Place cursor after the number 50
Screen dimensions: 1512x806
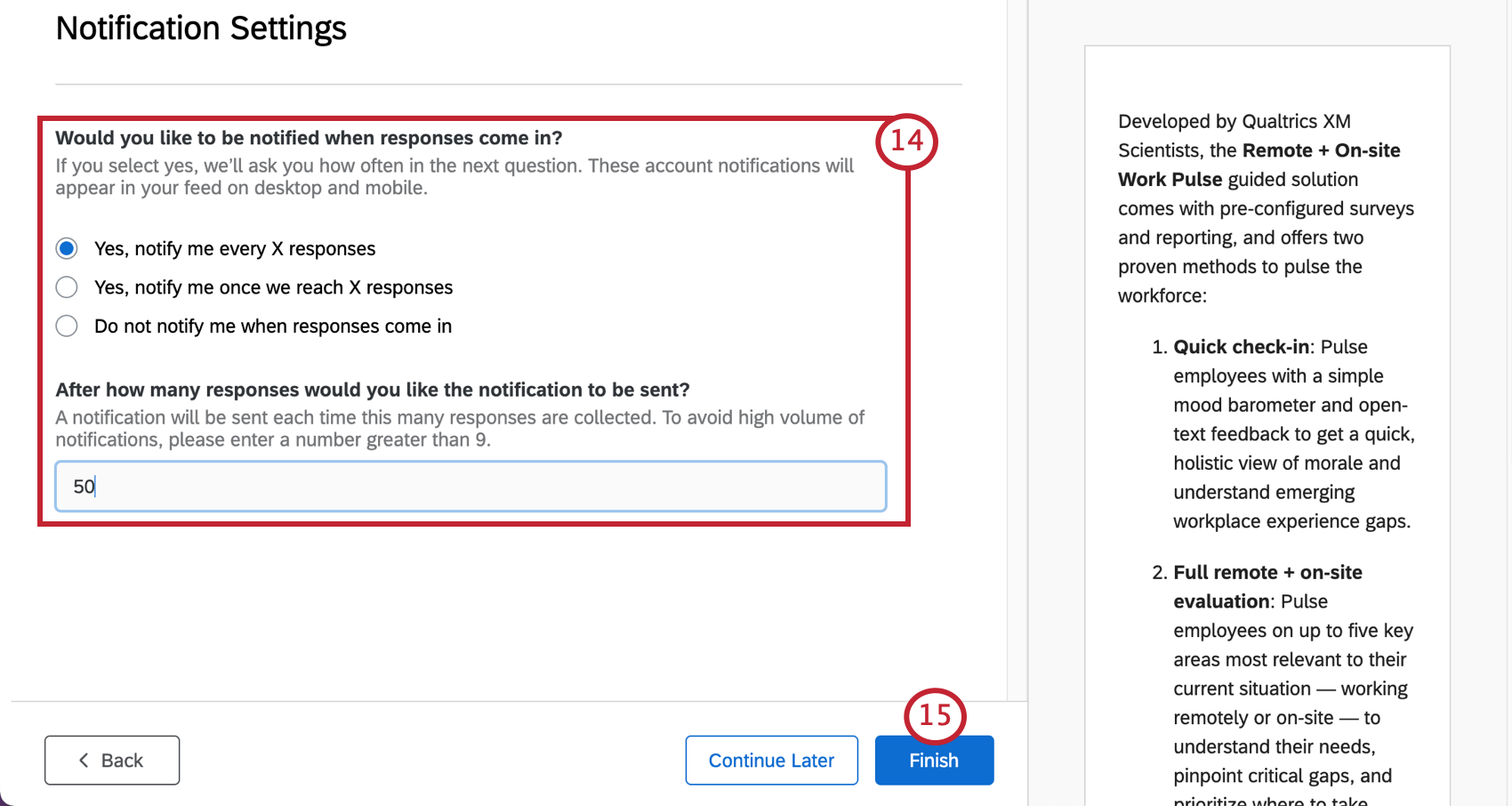(x=95, y=486)
